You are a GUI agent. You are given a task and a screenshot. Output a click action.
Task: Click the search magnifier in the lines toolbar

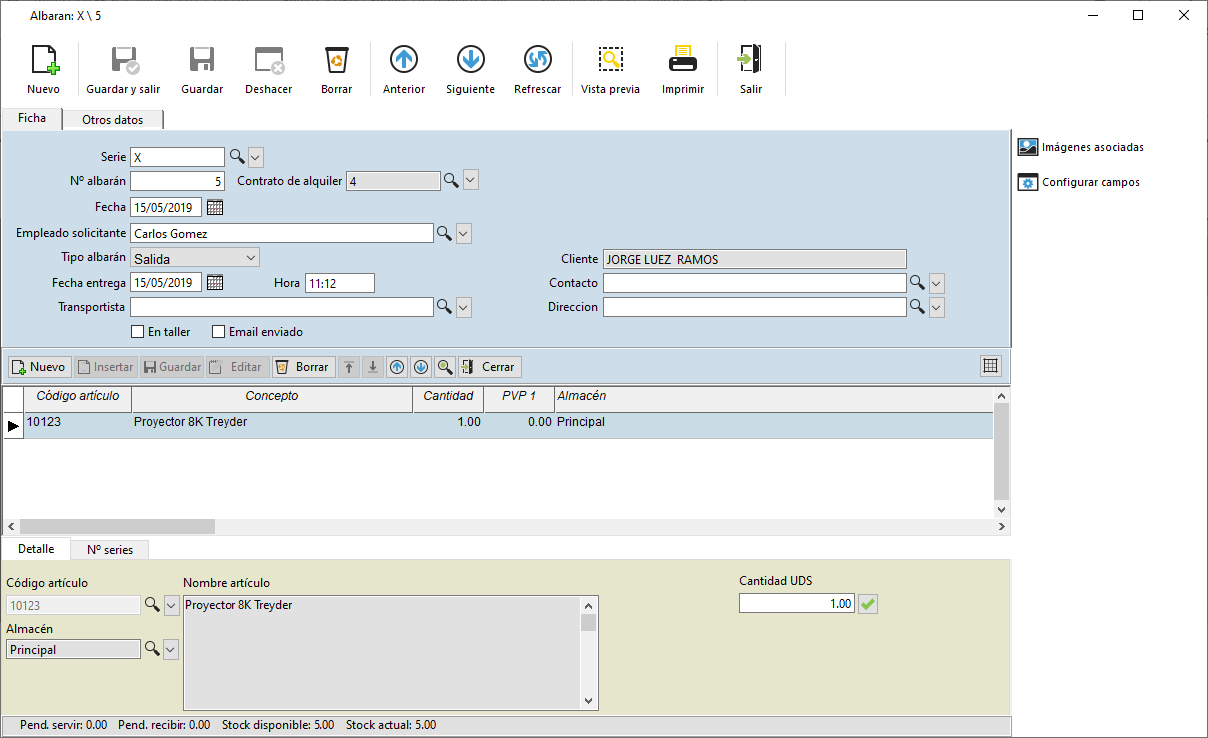[x=445, y=367]
